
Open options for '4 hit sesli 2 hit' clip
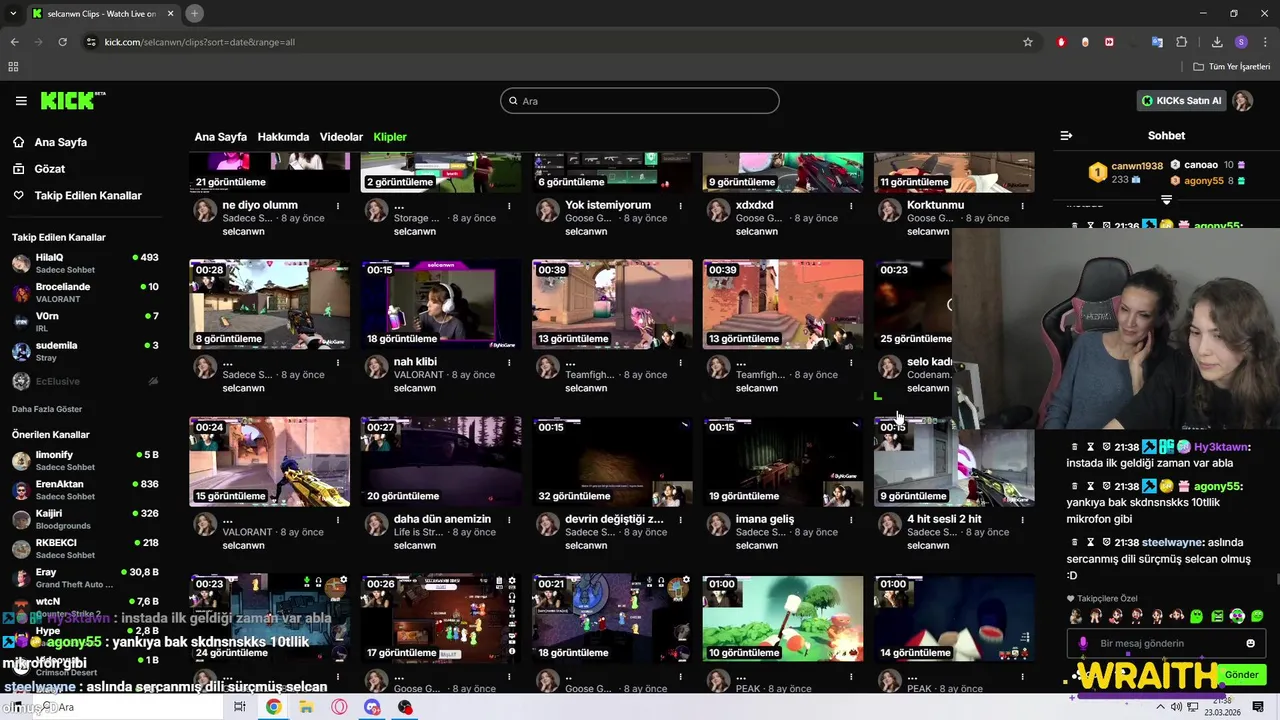click(x=1022, y=520)
